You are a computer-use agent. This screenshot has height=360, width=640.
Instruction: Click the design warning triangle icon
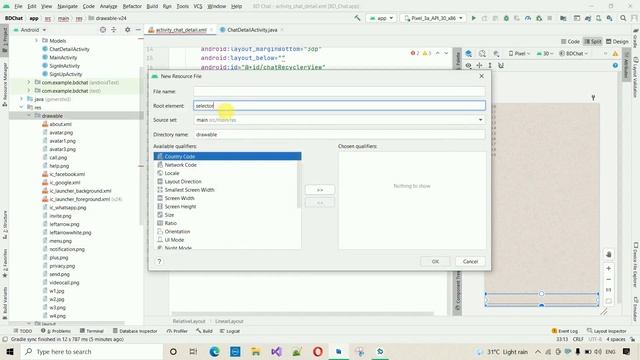coord(615,53)
